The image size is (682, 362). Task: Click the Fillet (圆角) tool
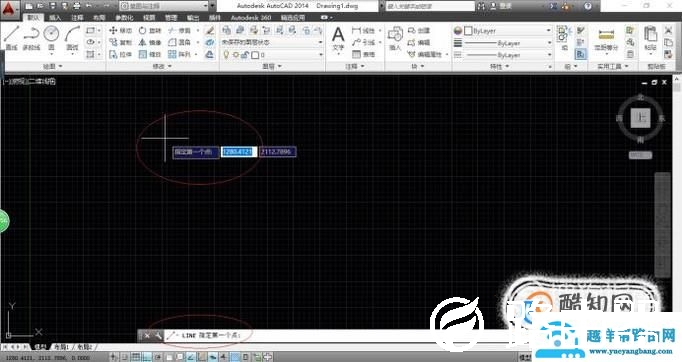tap(180, 42)
